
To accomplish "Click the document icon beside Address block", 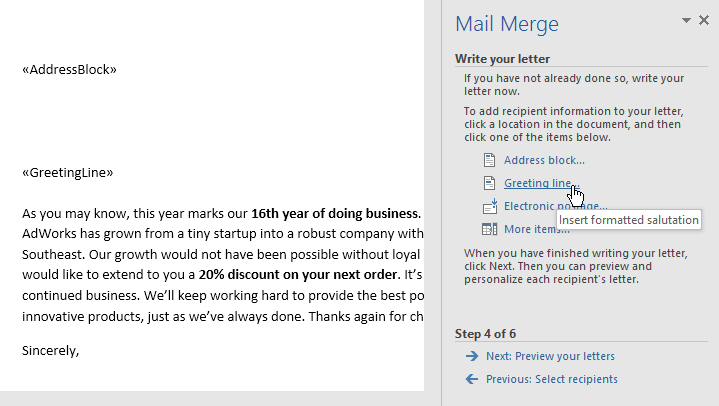I will click(x=489, y=160).
